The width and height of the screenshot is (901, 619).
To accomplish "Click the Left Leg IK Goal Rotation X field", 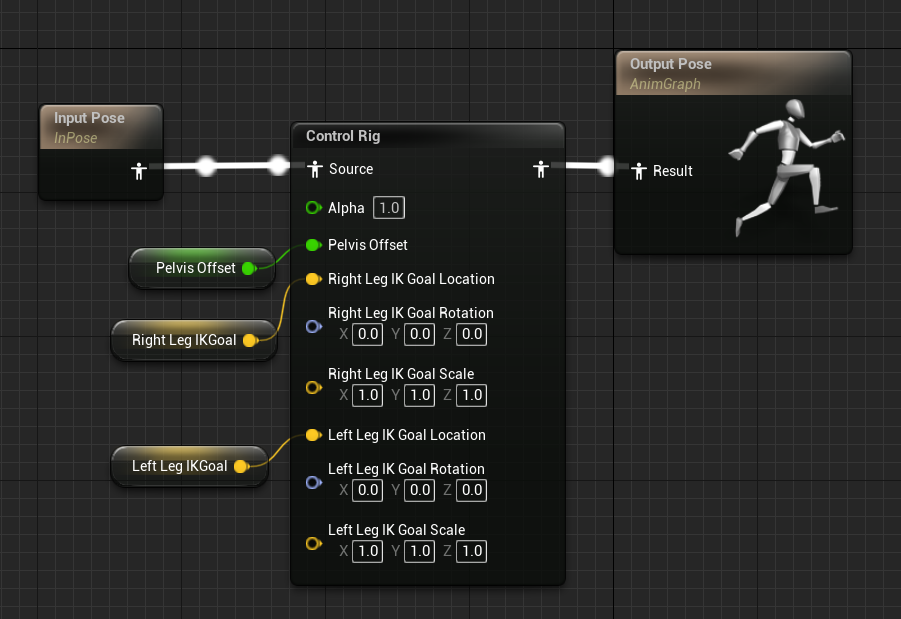I will tap(368, 490).
